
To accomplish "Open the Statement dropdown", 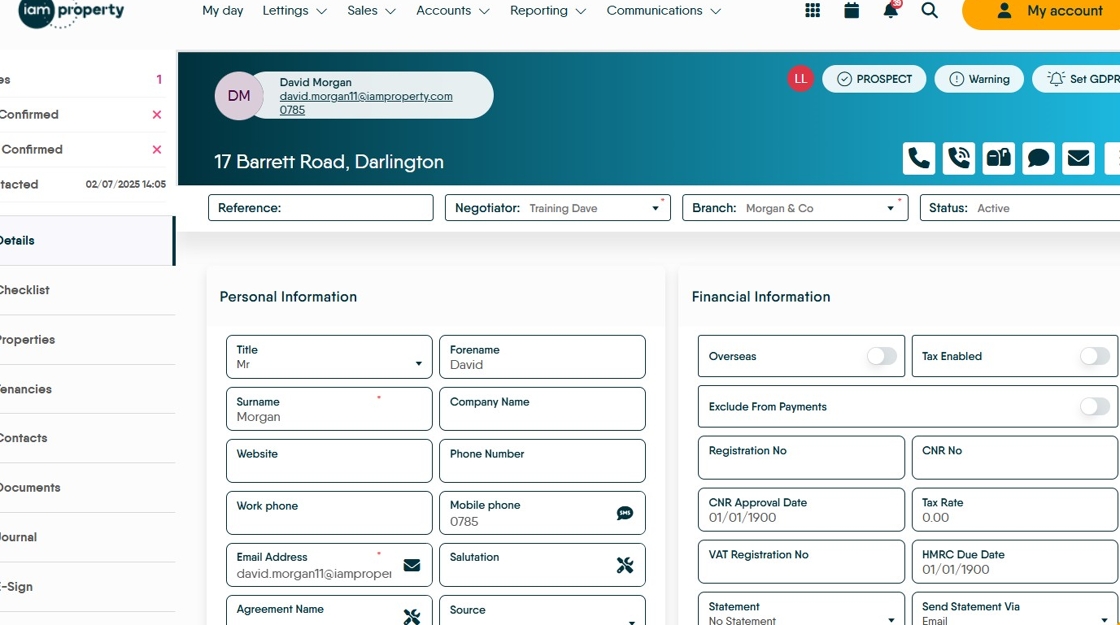I will (x=801, y=609).
